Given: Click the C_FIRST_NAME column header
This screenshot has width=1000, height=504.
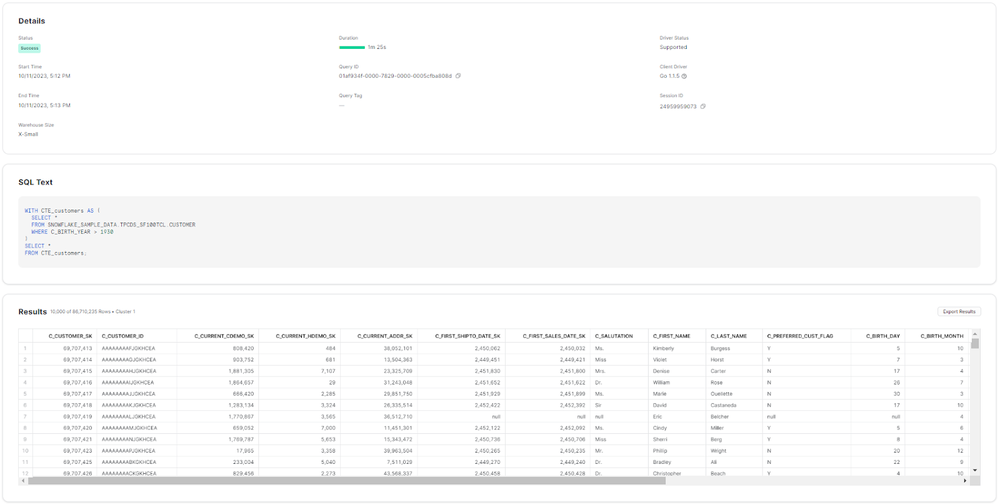Looking at the screenshot, I should [x=671, y=336].
